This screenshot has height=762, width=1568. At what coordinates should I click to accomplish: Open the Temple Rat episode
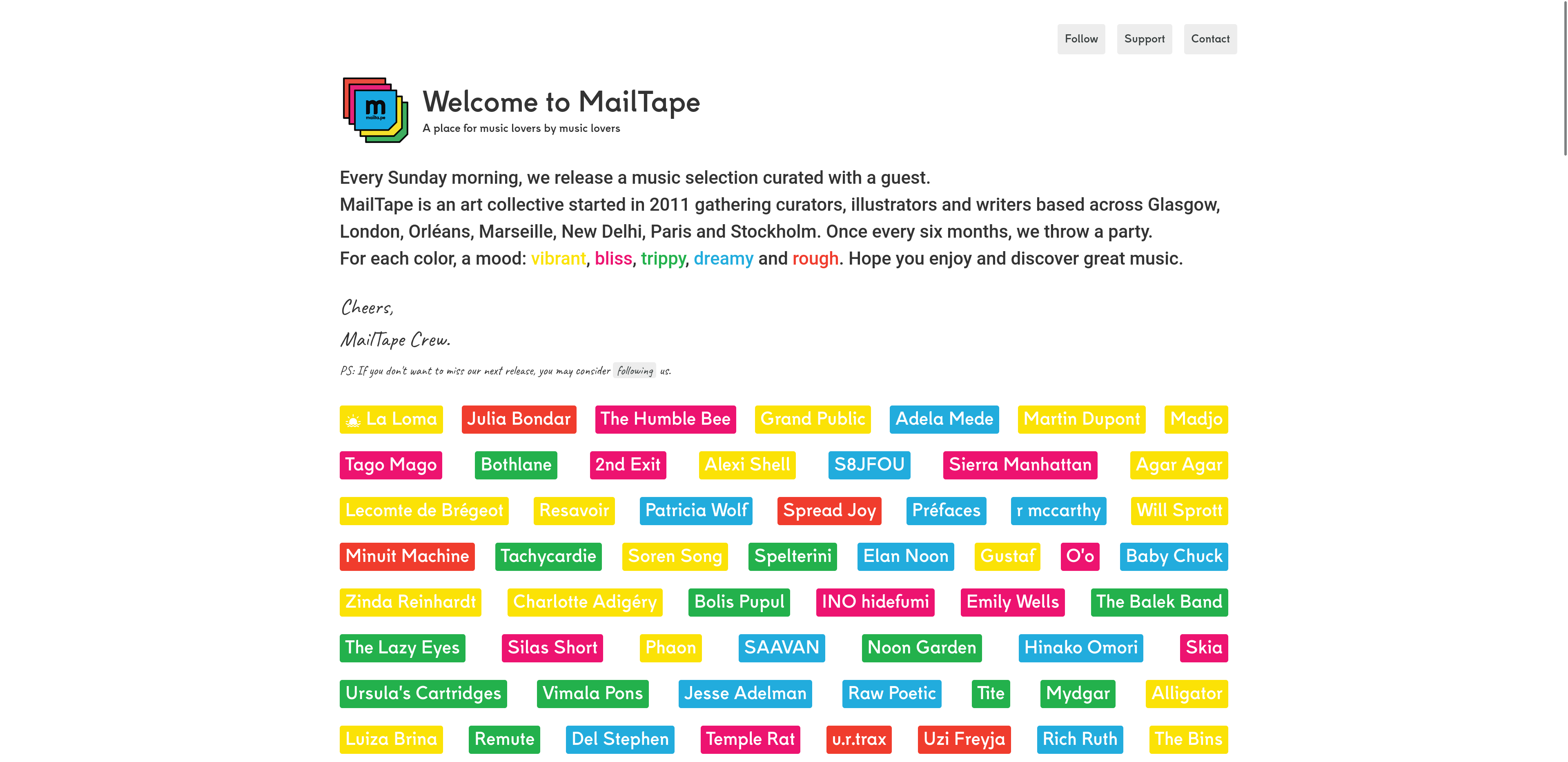[750, 739]
